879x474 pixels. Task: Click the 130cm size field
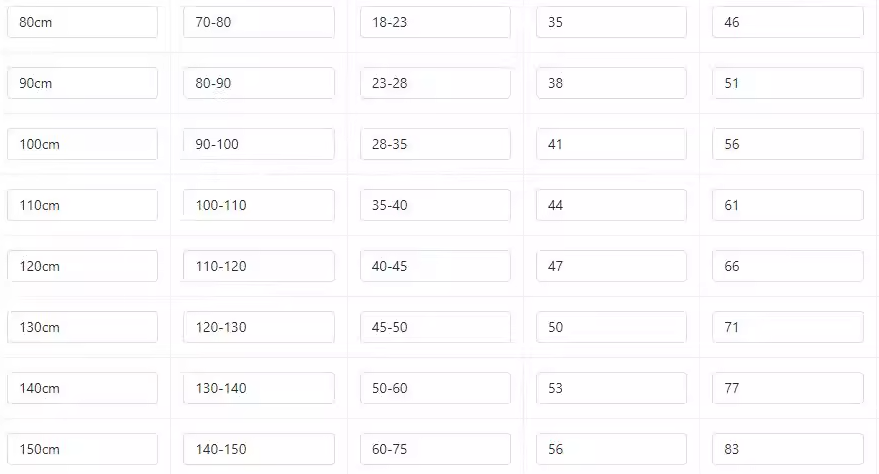point(82,327)
